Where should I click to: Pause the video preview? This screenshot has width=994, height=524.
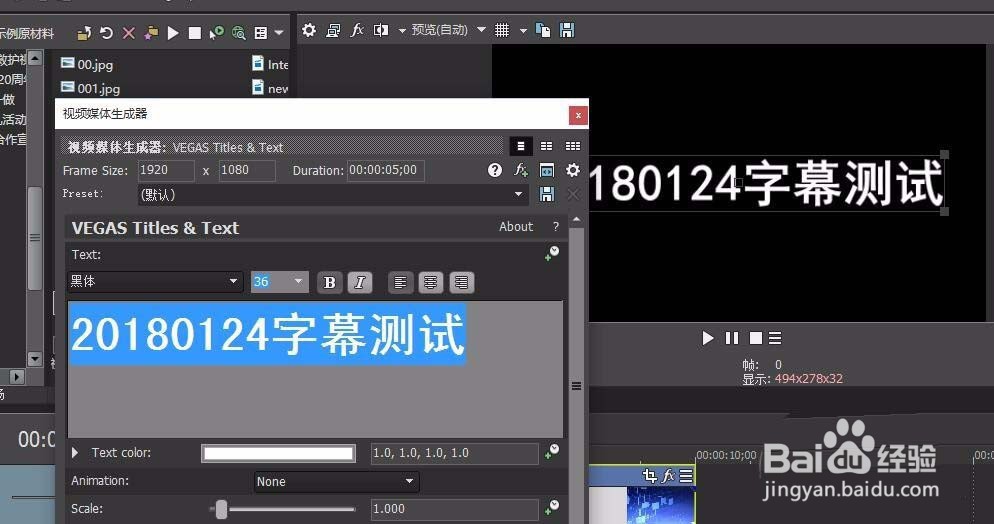[732, 338]
